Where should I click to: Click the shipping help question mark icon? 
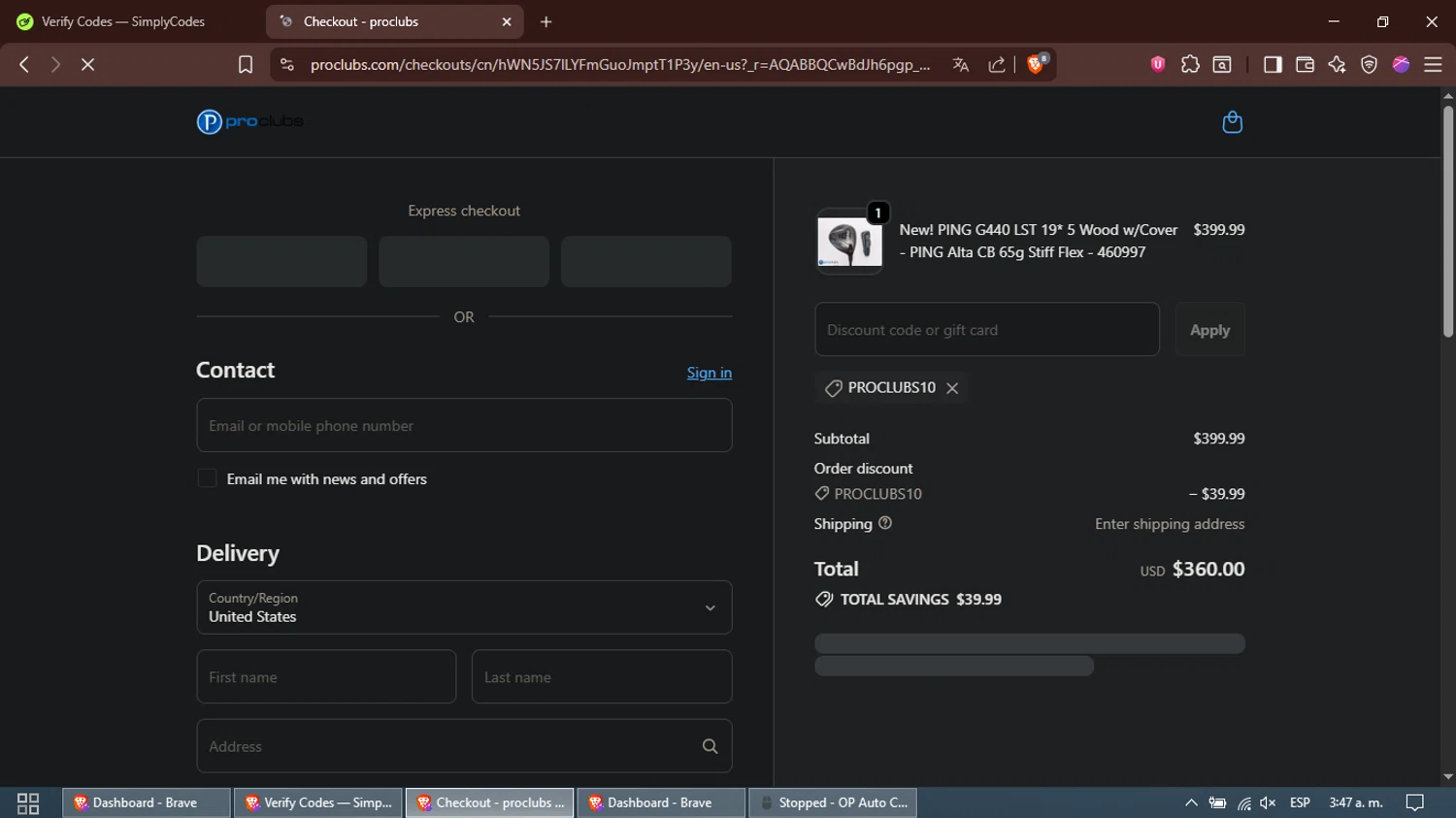pyautogui.click(x=885, y=523)
